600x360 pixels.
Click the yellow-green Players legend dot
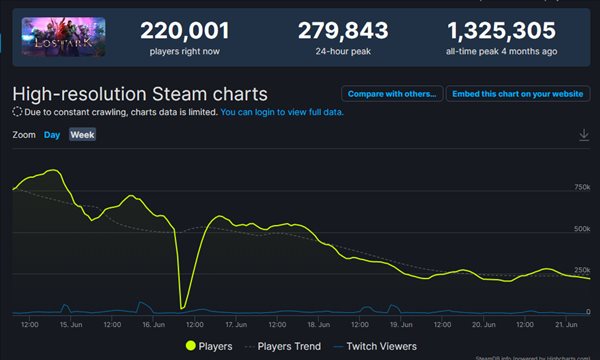point(191,346)
